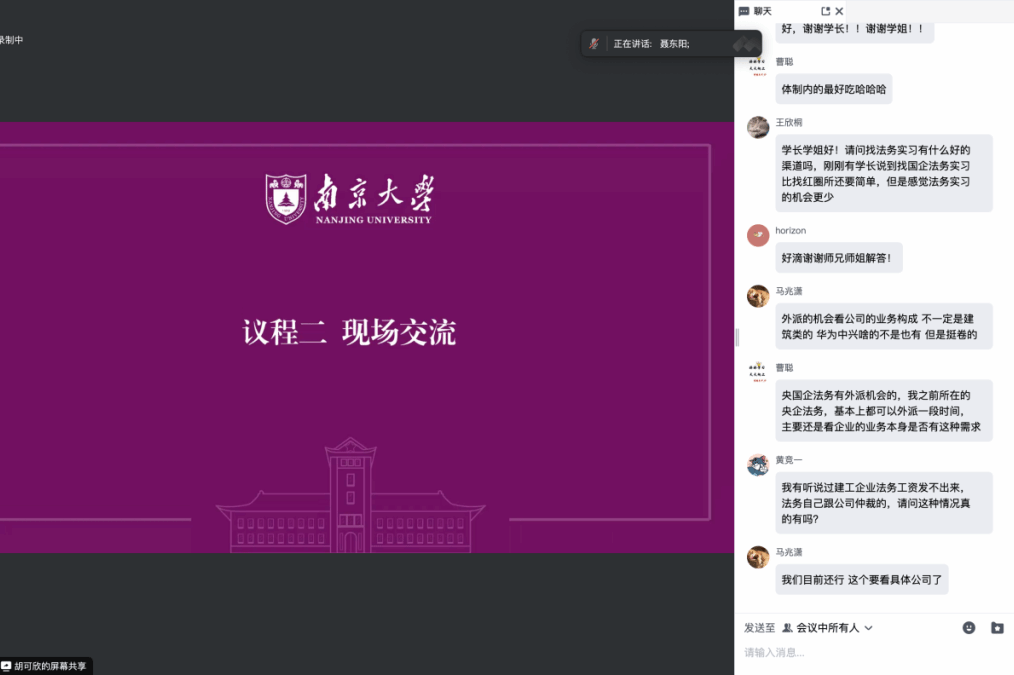Click the 正在讲话 speaker indicator
Screen dimensions: 1014x675
click(651, 44)
